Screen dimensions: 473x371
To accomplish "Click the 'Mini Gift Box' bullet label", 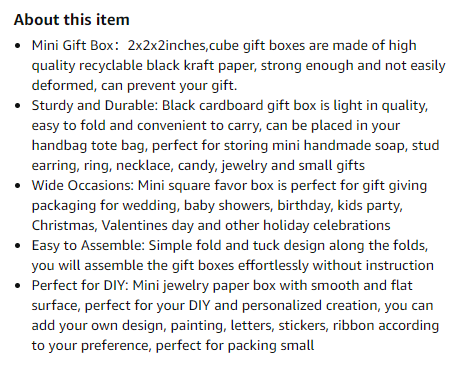I will (73, 46).
